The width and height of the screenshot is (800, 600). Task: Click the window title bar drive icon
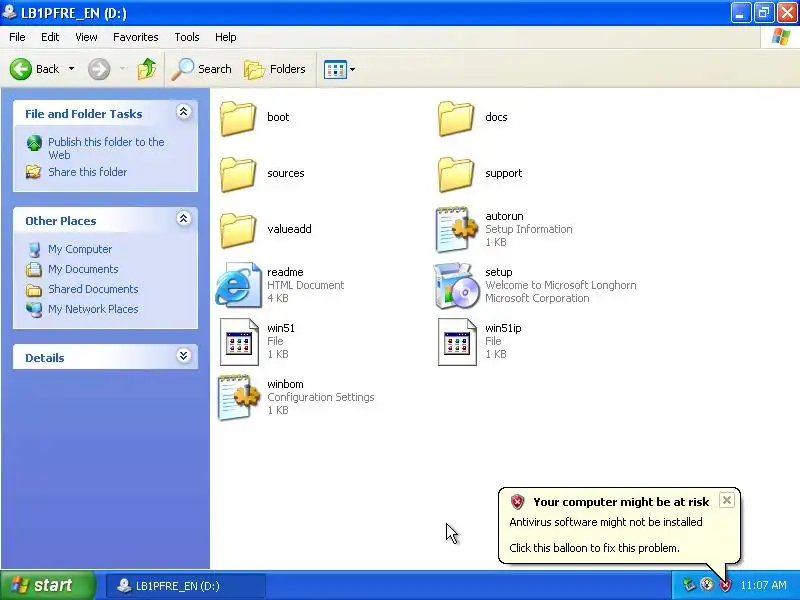pyautogui.click(x=9, y=12)
